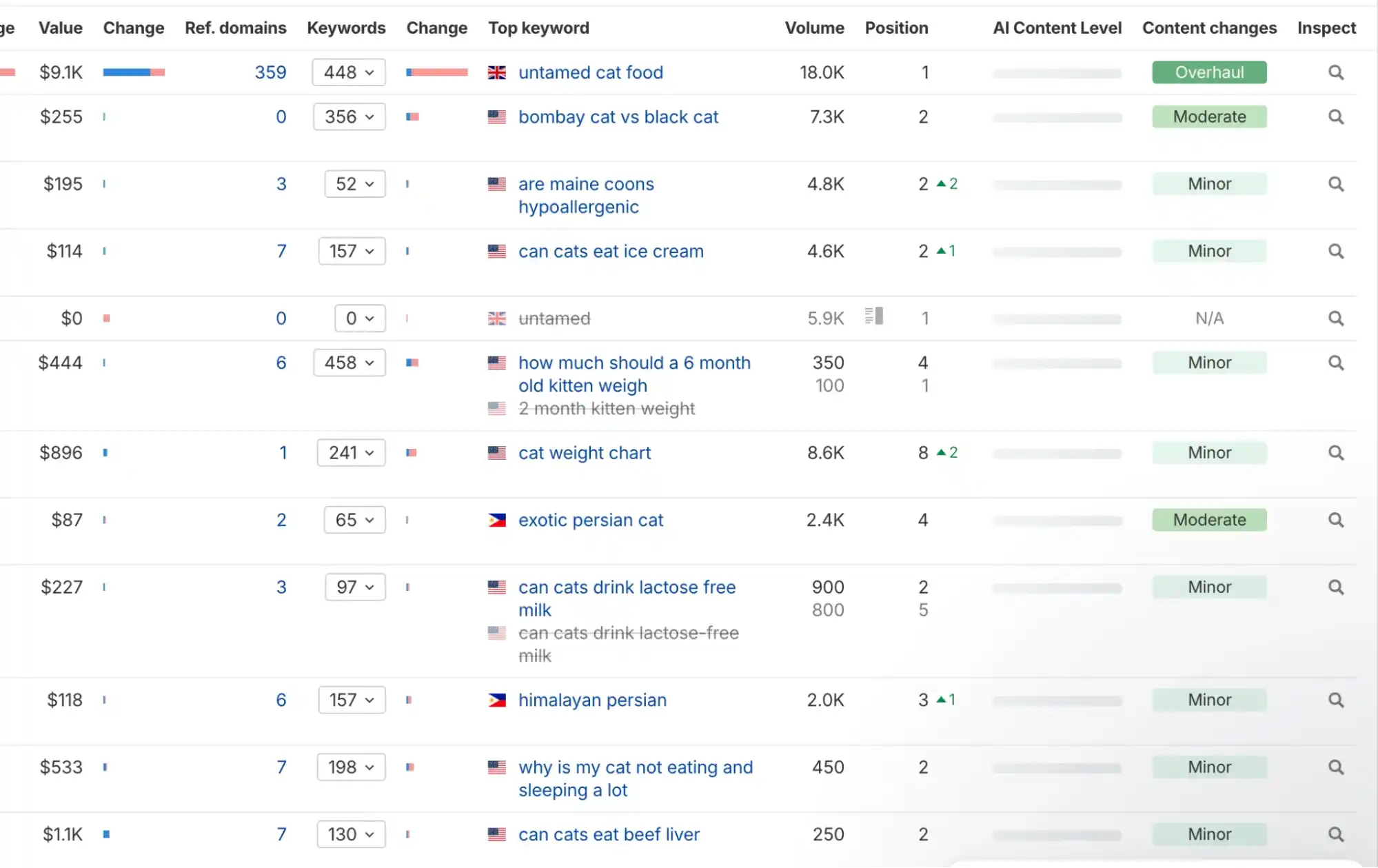Sort by the Ref. domains column header

pos(235,28)
